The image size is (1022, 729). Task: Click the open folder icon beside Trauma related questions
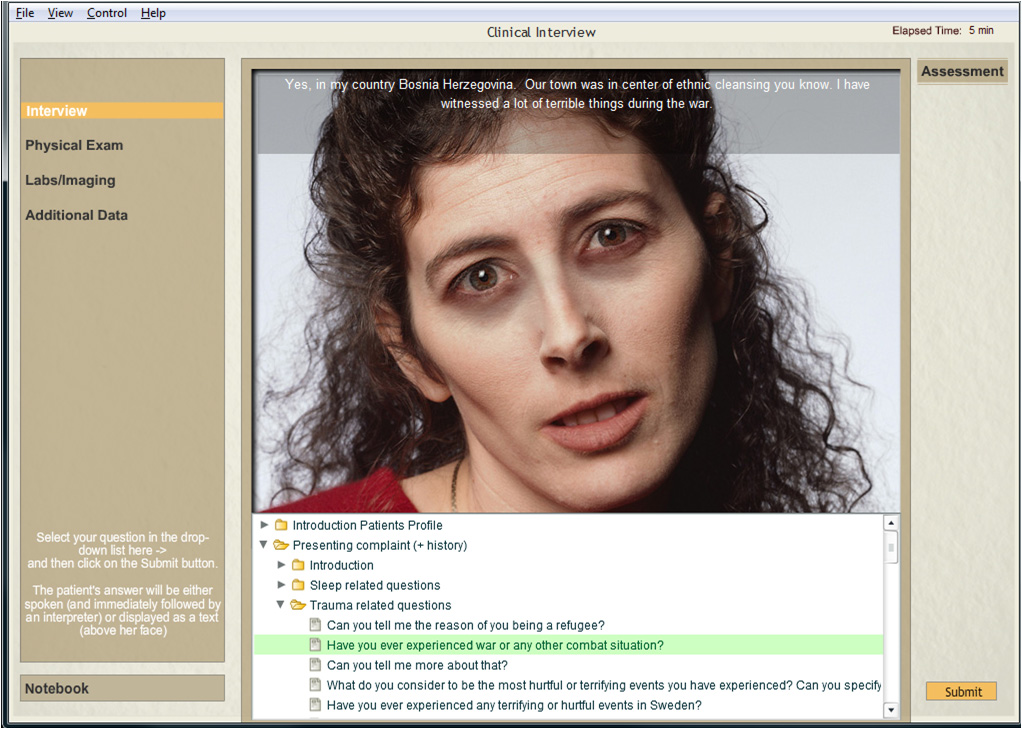click(x=298, y=605)
